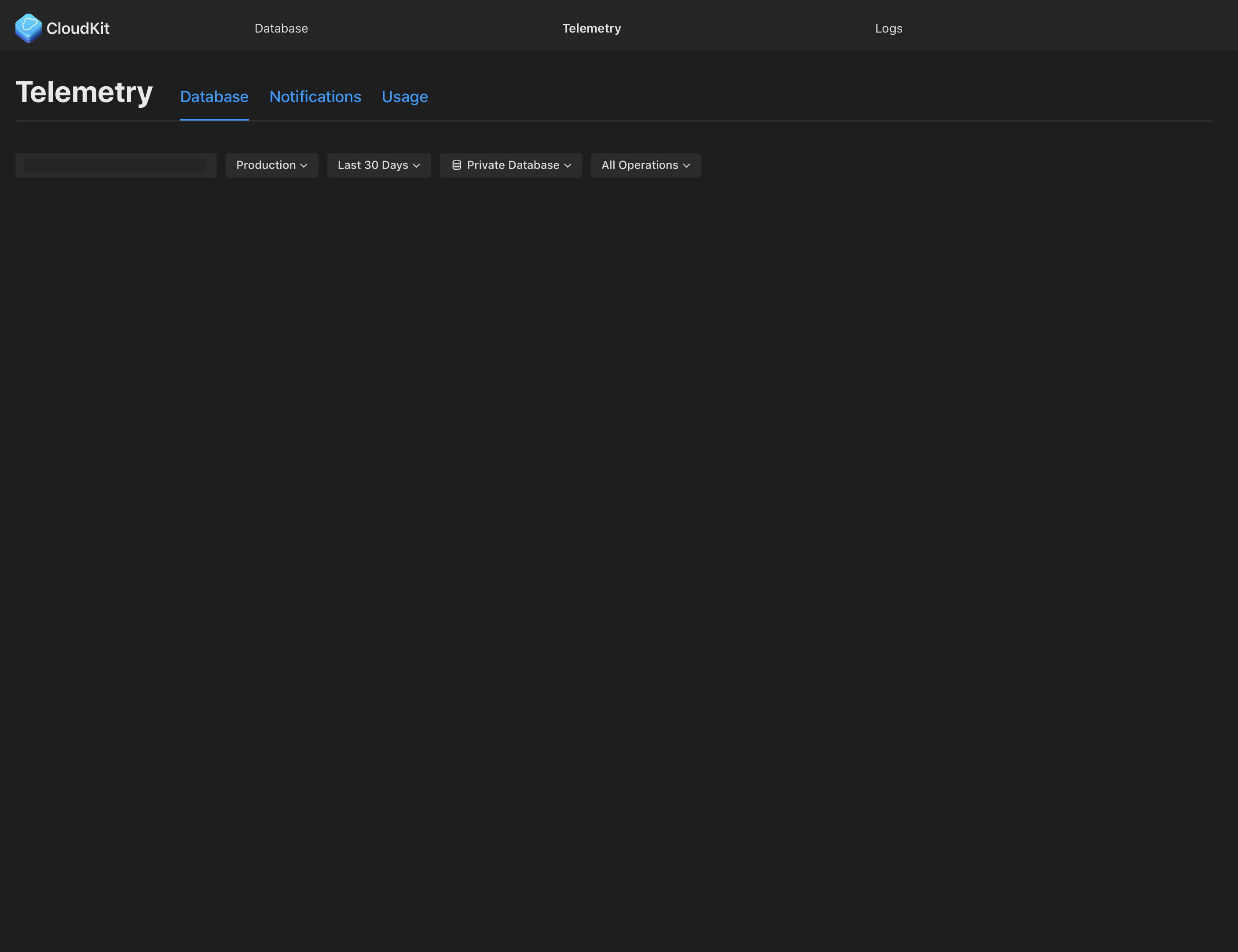This screenshot has height=952, width=1238.
Task: Click the chevron after Private Database
Action: (x=568, y=165)
